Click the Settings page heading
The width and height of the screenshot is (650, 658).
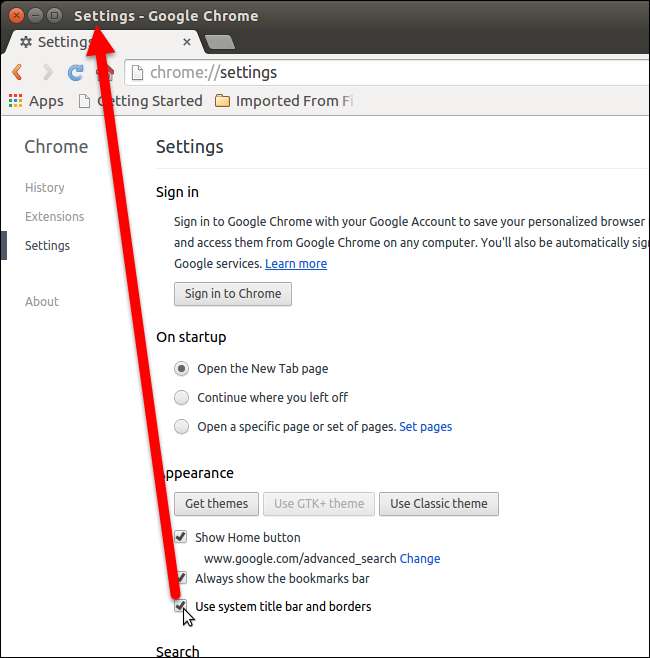click(x=190, y=147)
